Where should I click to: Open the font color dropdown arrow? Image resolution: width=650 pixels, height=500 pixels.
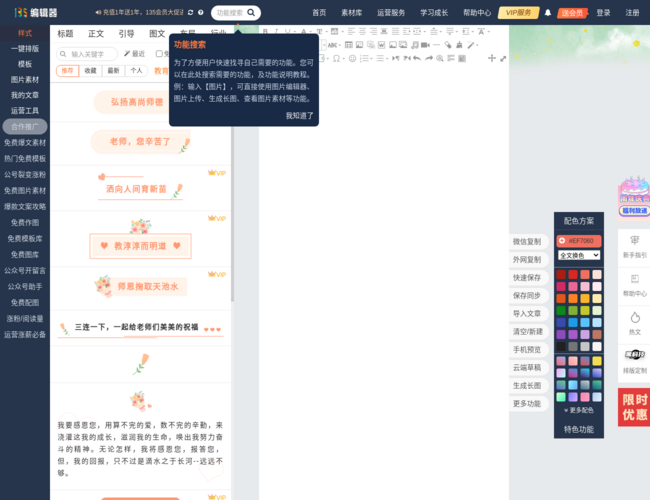point(310,32)
